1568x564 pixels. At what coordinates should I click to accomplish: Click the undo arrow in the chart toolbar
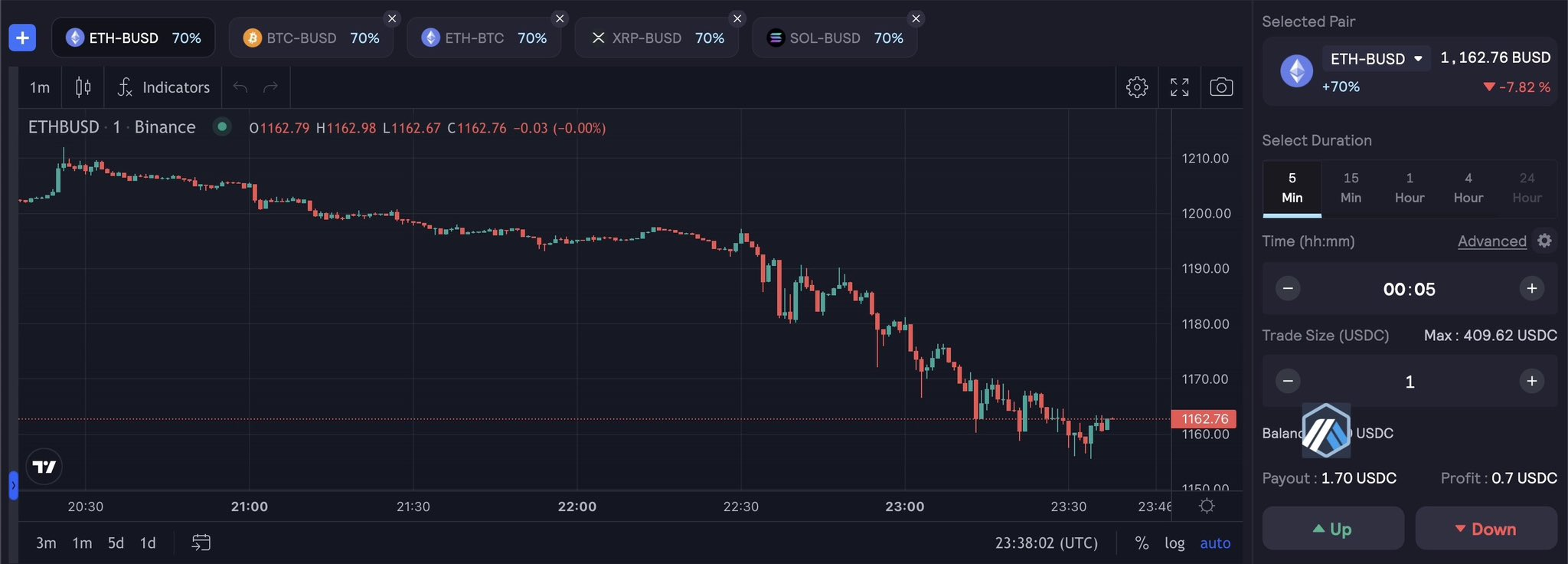click(x=241, y=87)
